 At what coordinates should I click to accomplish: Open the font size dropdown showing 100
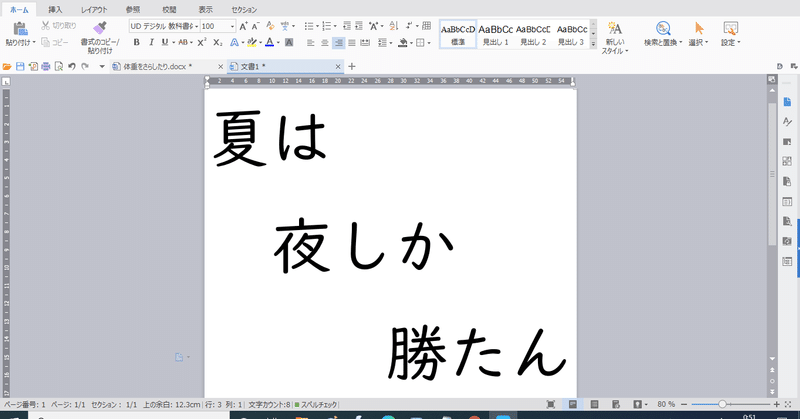pos(233,26)
